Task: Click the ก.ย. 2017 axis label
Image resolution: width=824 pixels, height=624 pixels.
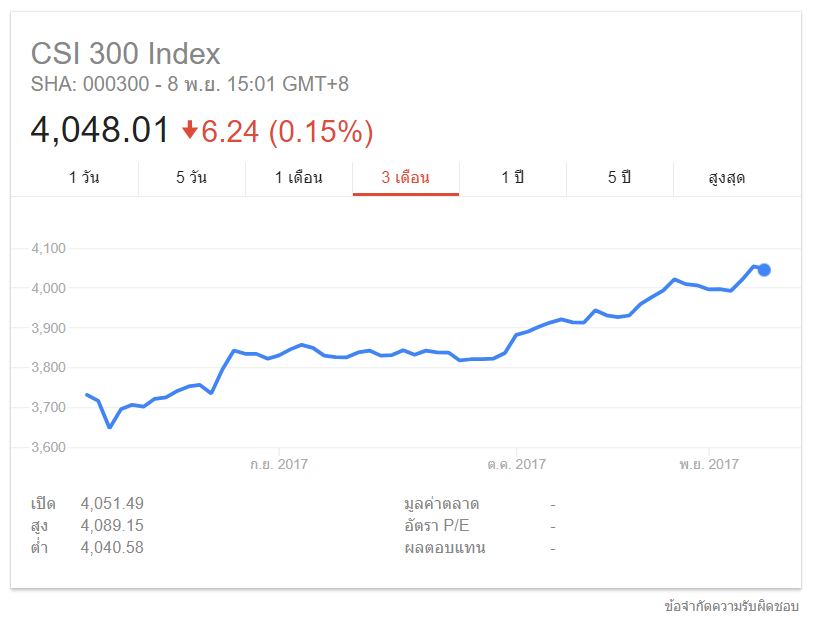Action: tap(279, 464)
